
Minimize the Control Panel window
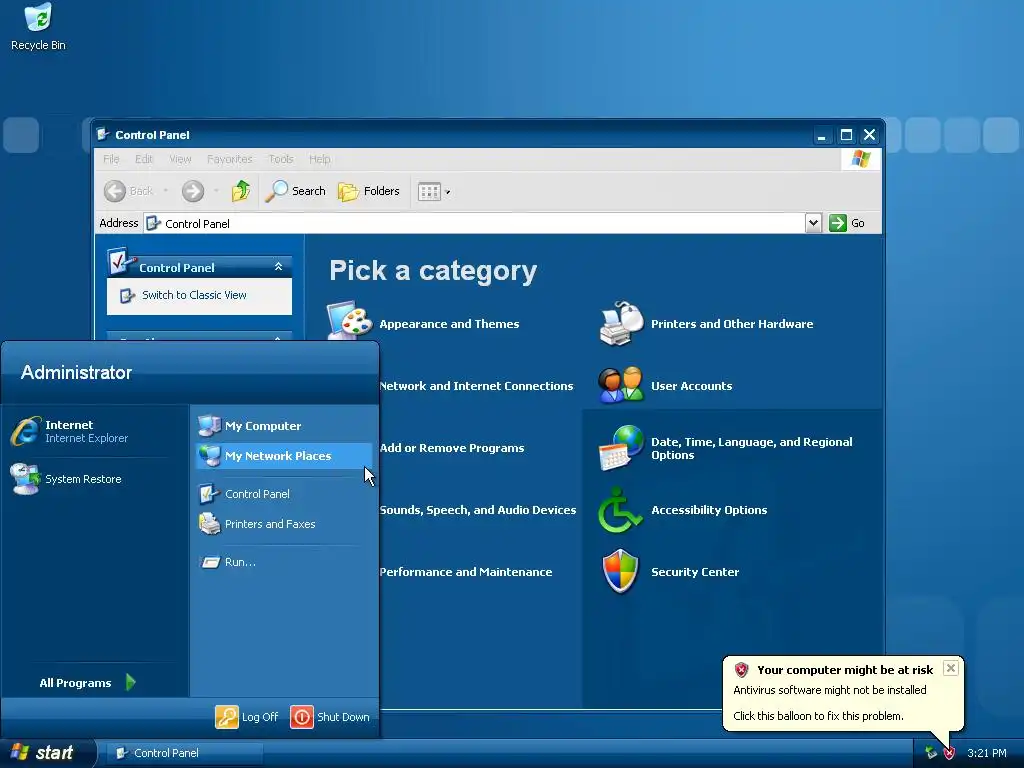pyautogui.click(x=822, y=135)
